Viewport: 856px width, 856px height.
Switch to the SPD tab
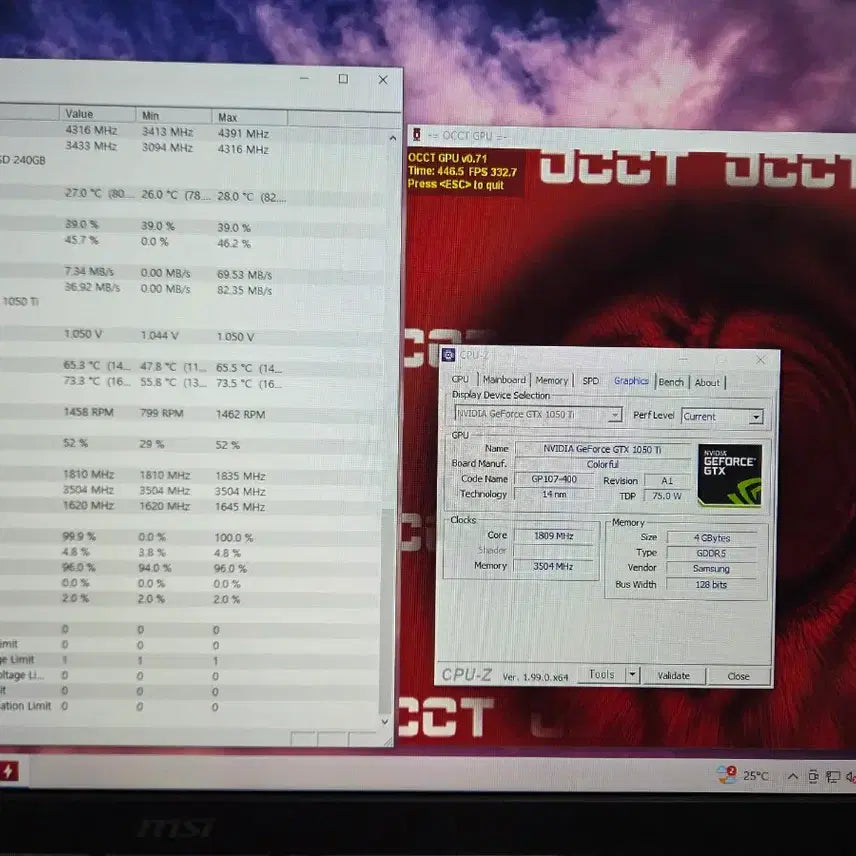(590, 381)
